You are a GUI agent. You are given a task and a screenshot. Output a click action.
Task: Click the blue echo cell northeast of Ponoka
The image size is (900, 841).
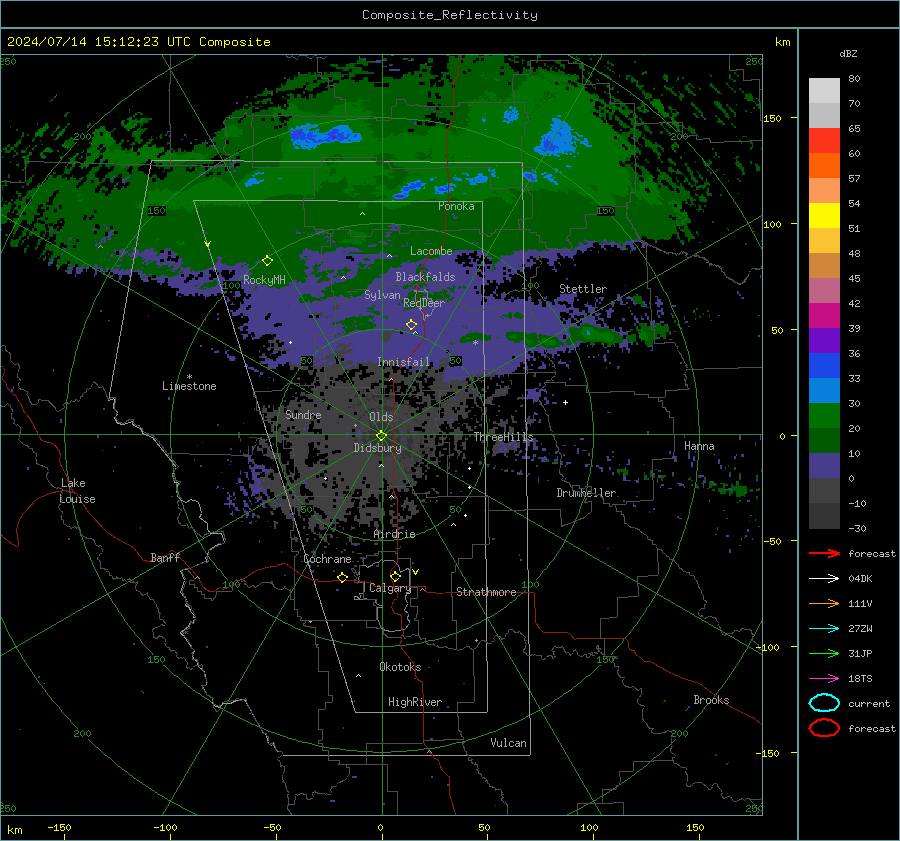tap(561, 138)
